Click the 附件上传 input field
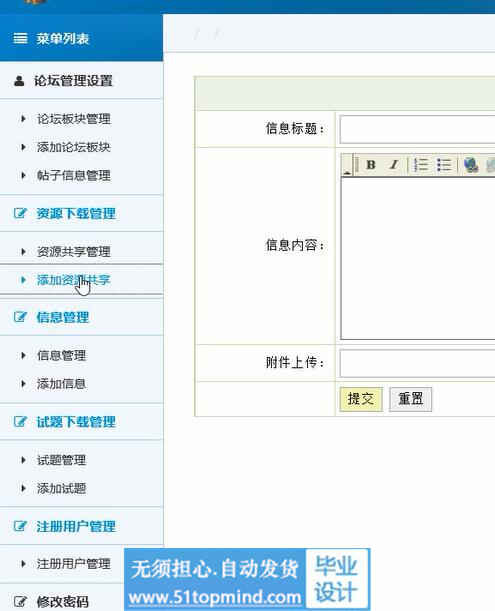This screenshot has height=611, width=495. click(417, 364)
